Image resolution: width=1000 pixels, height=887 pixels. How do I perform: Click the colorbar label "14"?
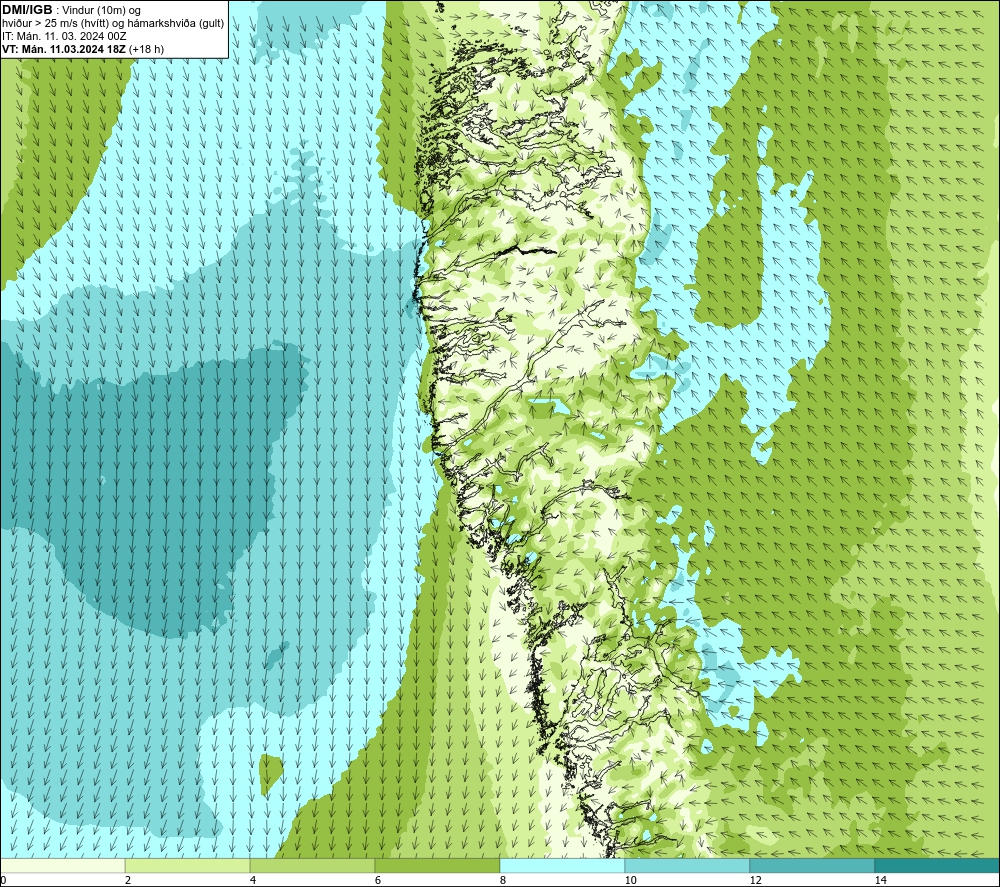tap(880, 880)
